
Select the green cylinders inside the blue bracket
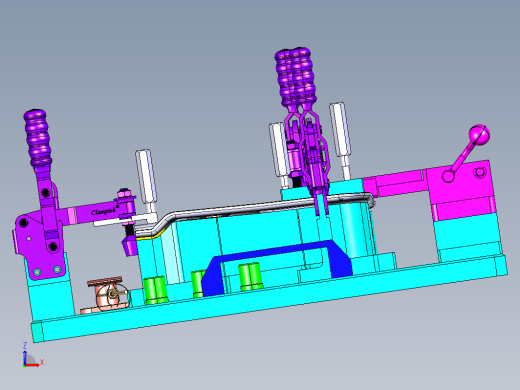pos(250,276)
